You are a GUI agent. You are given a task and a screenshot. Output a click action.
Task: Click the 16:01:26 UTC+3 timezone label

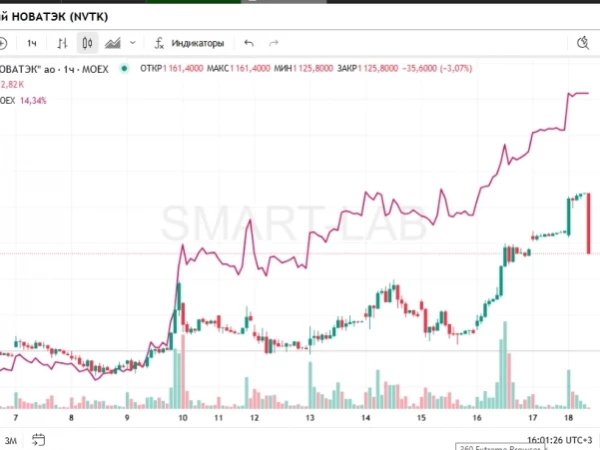coord(559,440)
